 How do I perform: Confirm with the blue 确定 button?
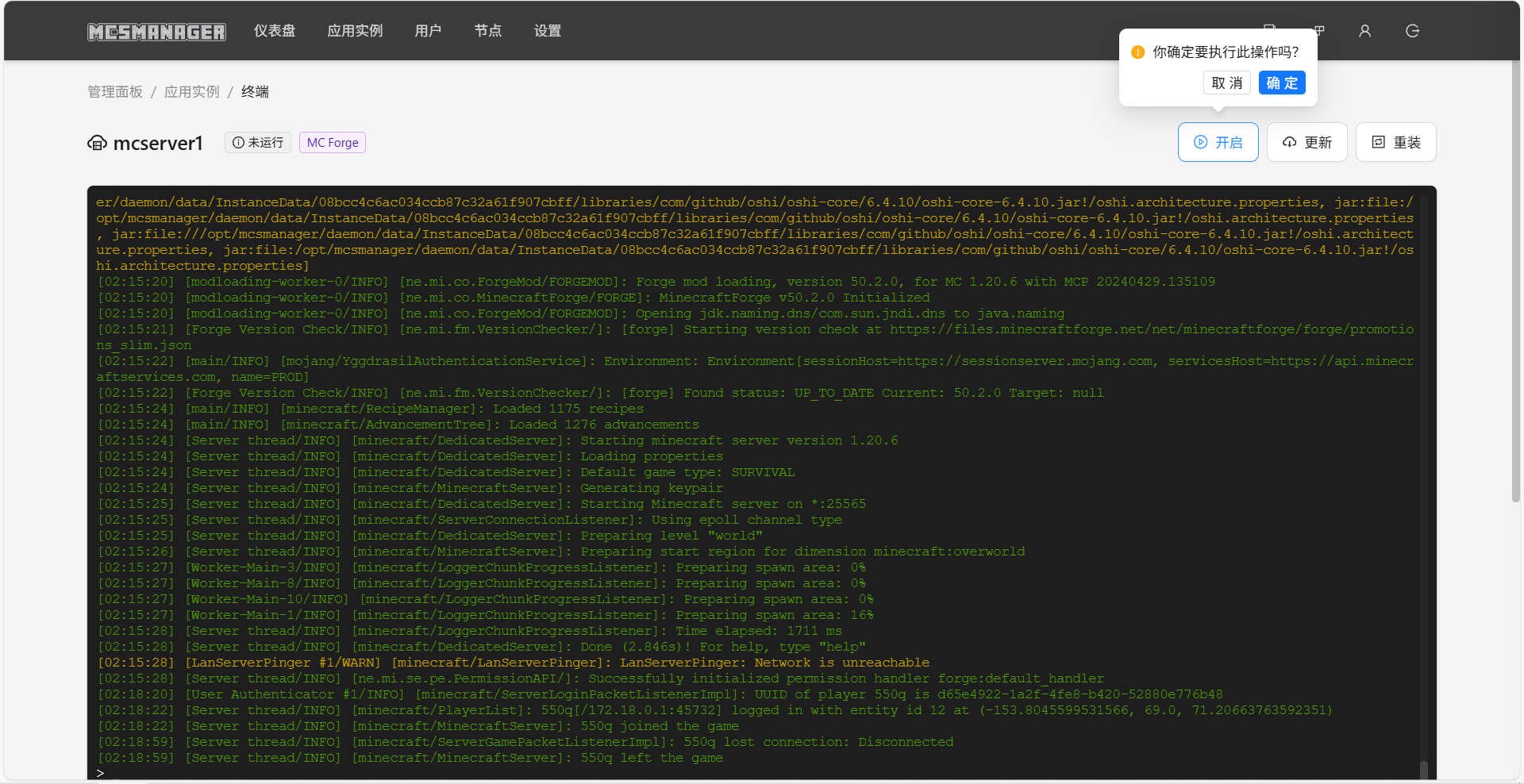[x=1281, y=83]
